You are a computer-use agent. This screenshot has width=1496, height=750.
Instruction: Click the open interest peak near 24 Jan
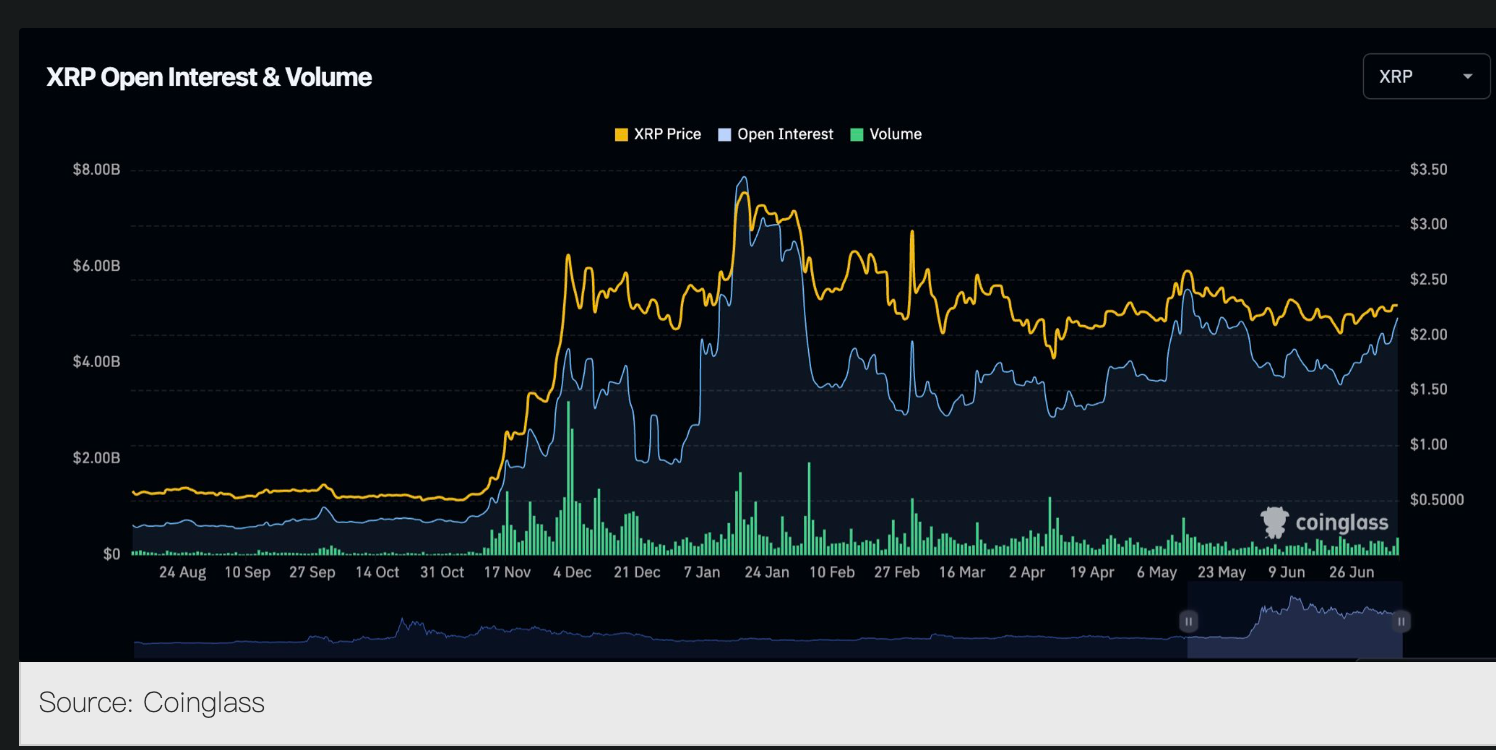coord(742,179)
